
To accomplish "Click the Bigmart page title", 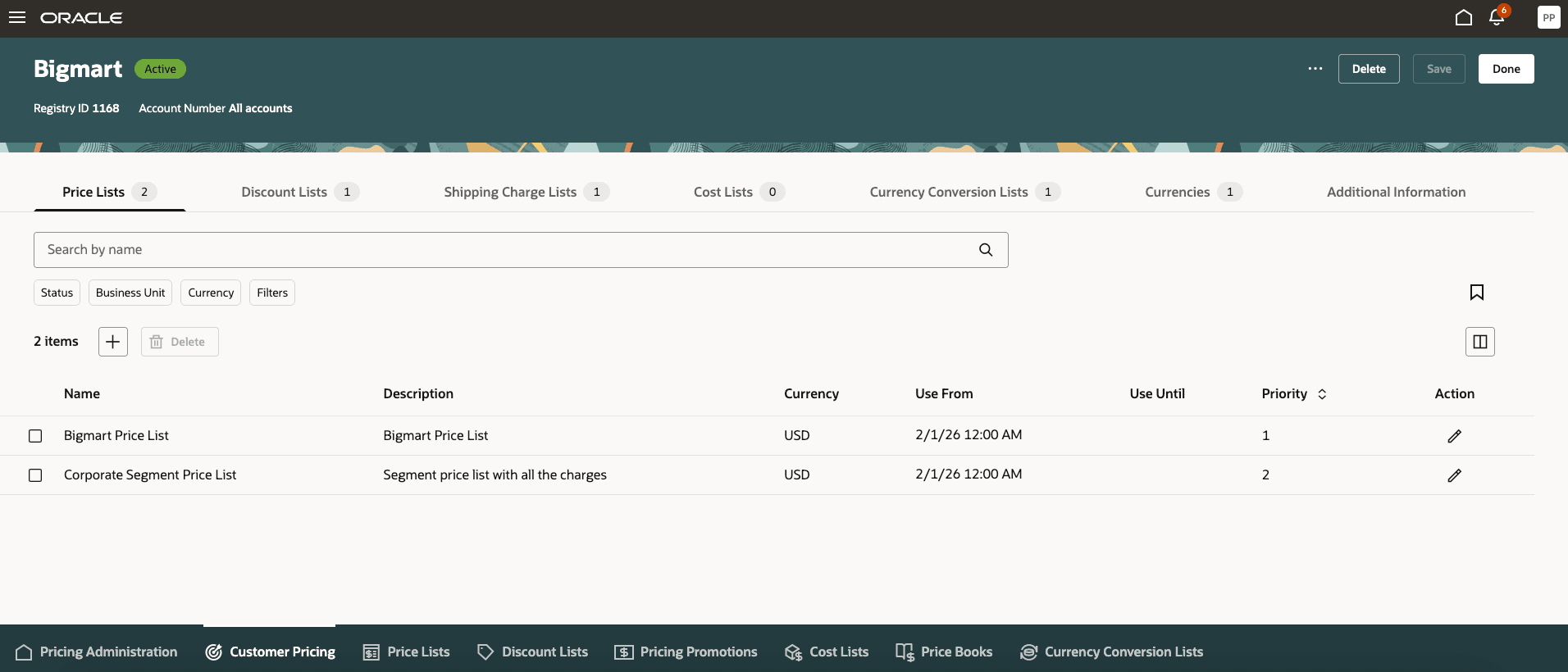I will pyautogui.click(x=78, y=69).
